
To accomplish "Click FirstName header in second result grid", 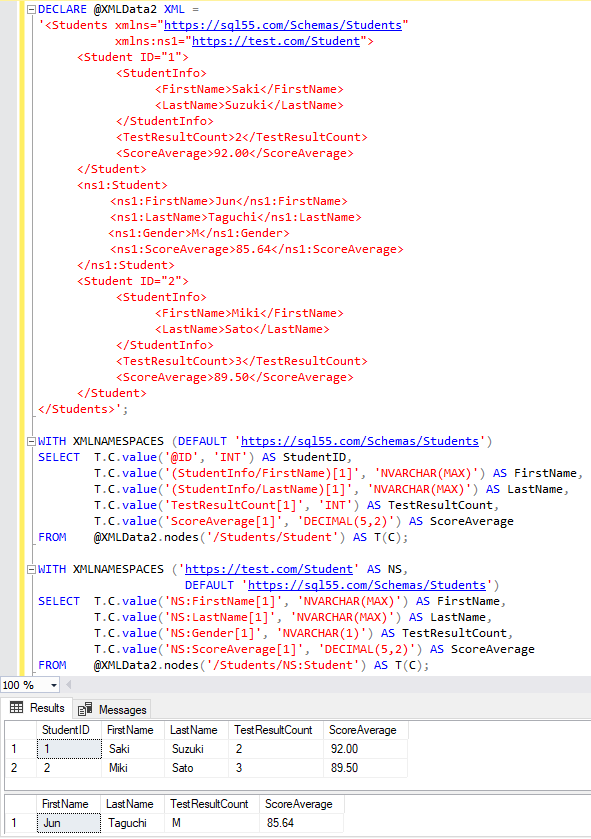I will [68, 804].
